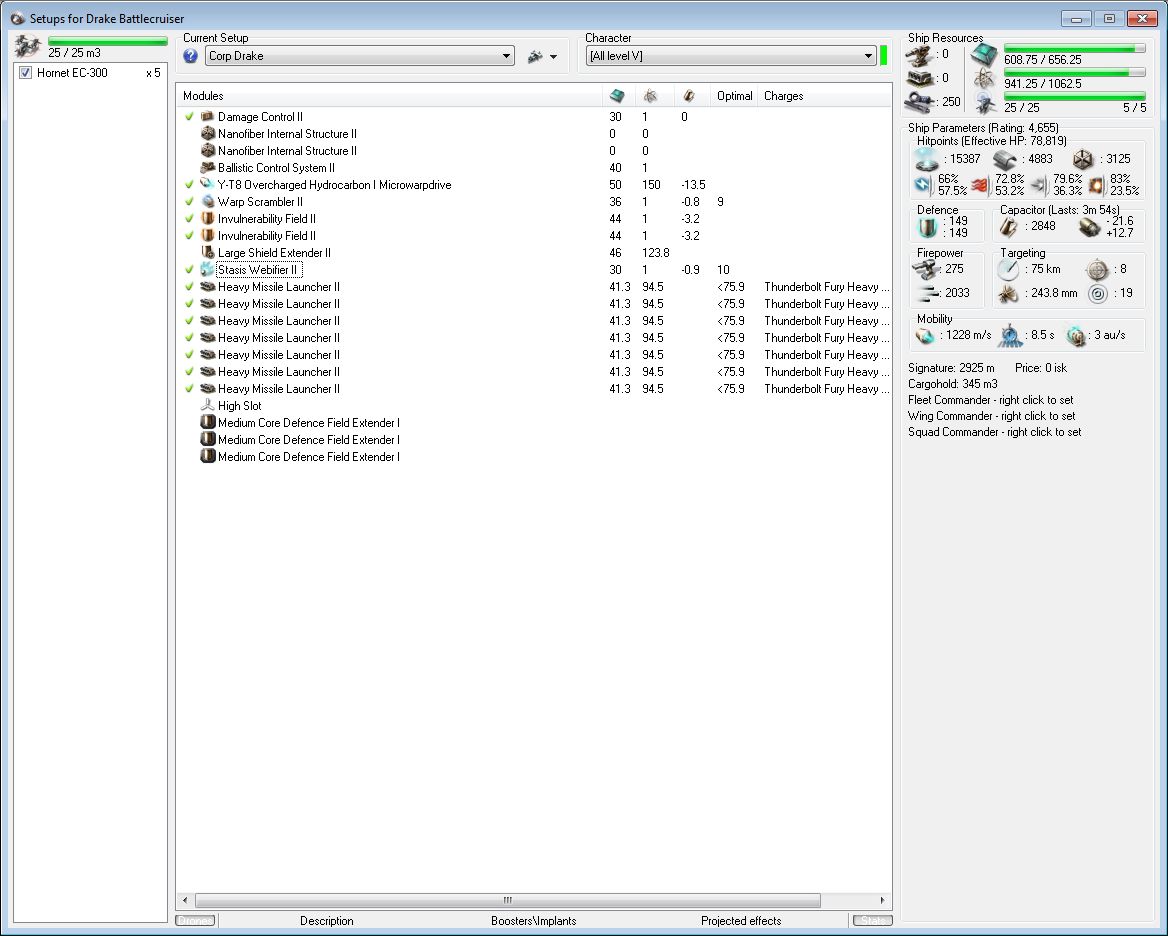Select the High Slot empty row
Screen dimensions: 1168x936
pyautogui.click(x=534, y=406)
